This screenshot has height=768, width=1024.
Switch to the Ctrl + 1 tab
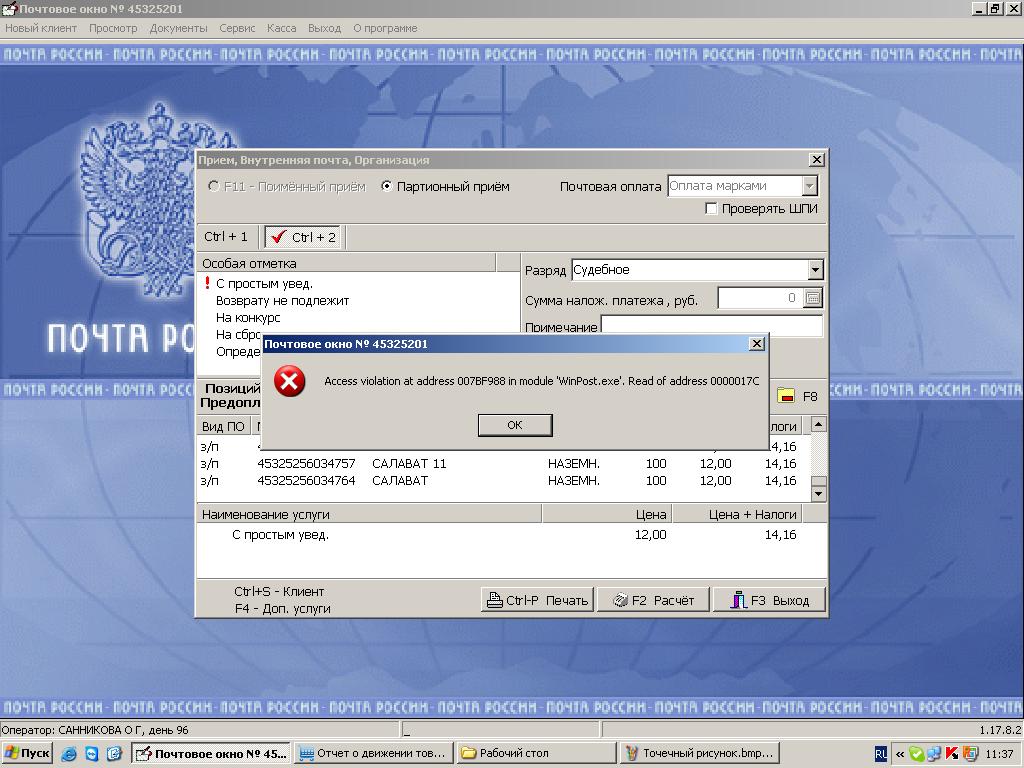pyautogui.click(x=226, y=236)
